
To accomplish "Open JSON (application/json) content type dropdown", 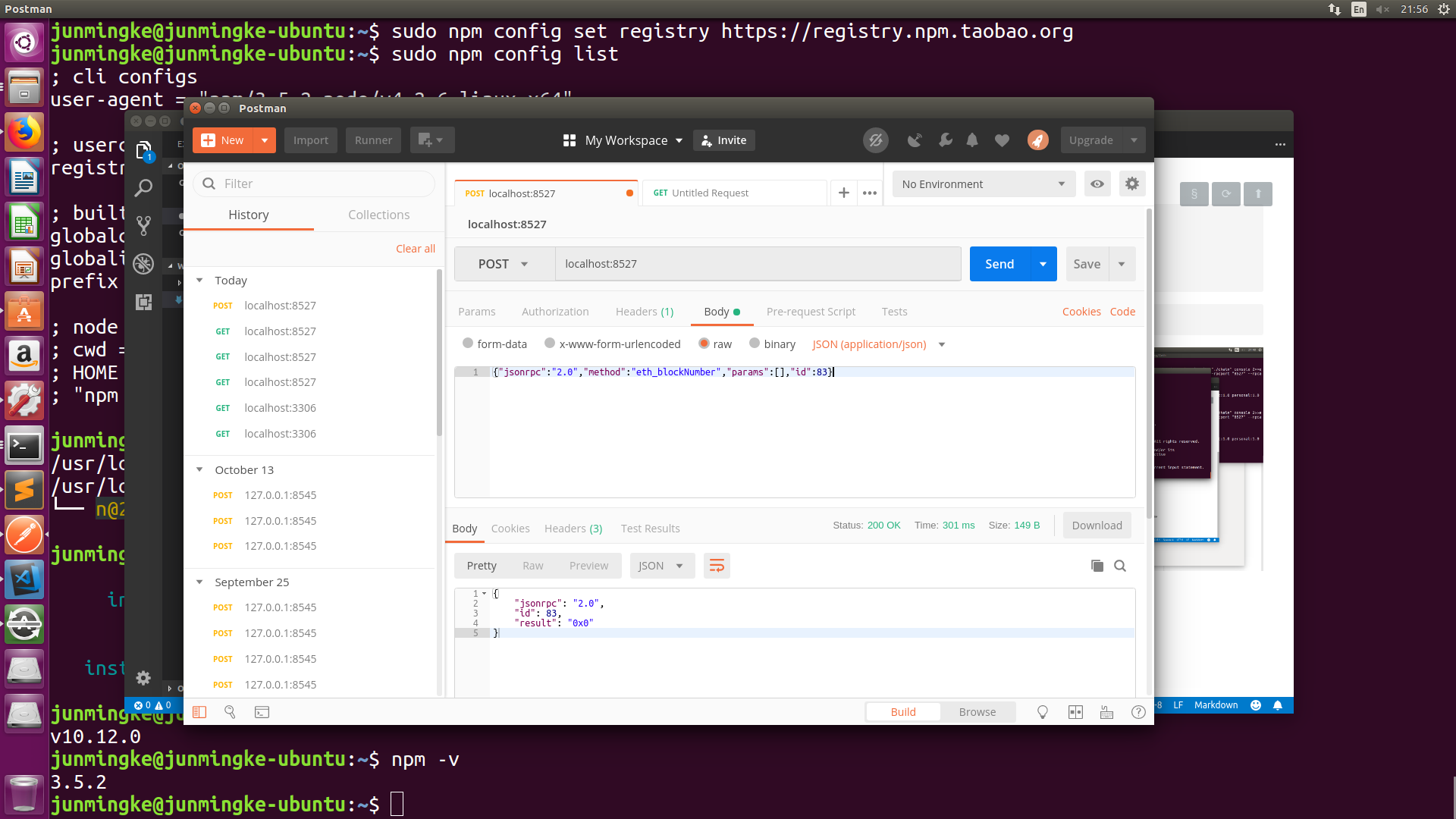I will 879,344.
